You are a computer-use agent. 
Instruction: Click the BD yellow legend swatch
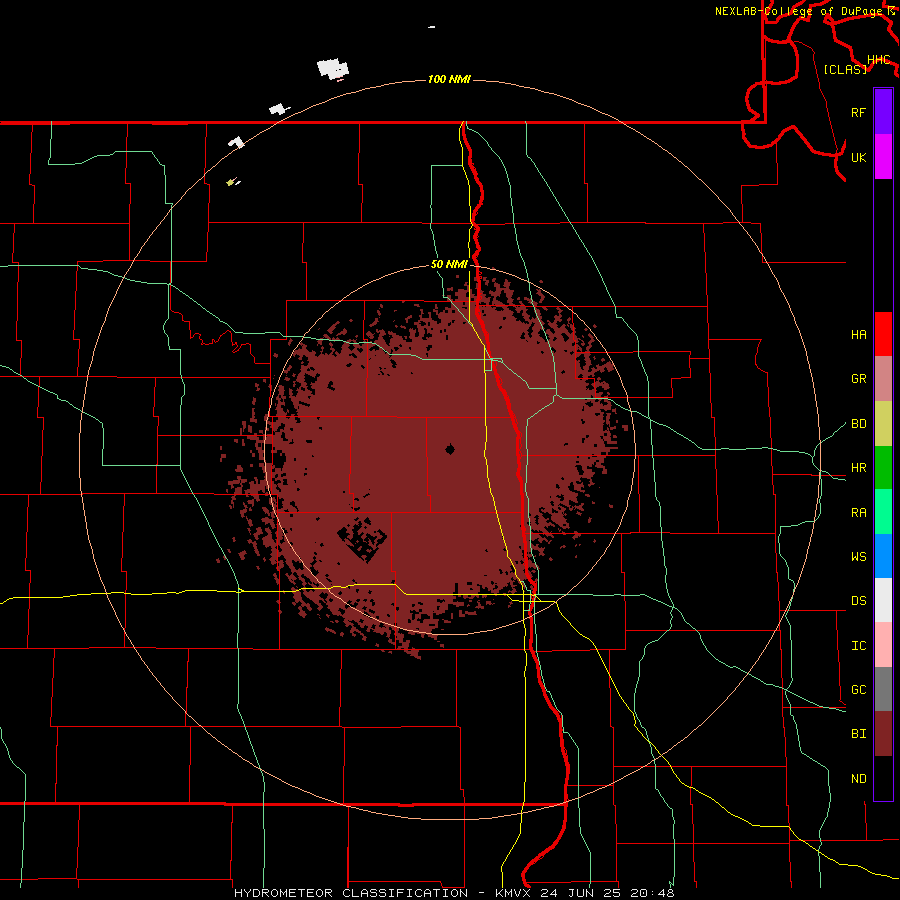click(x=883, y=423)
